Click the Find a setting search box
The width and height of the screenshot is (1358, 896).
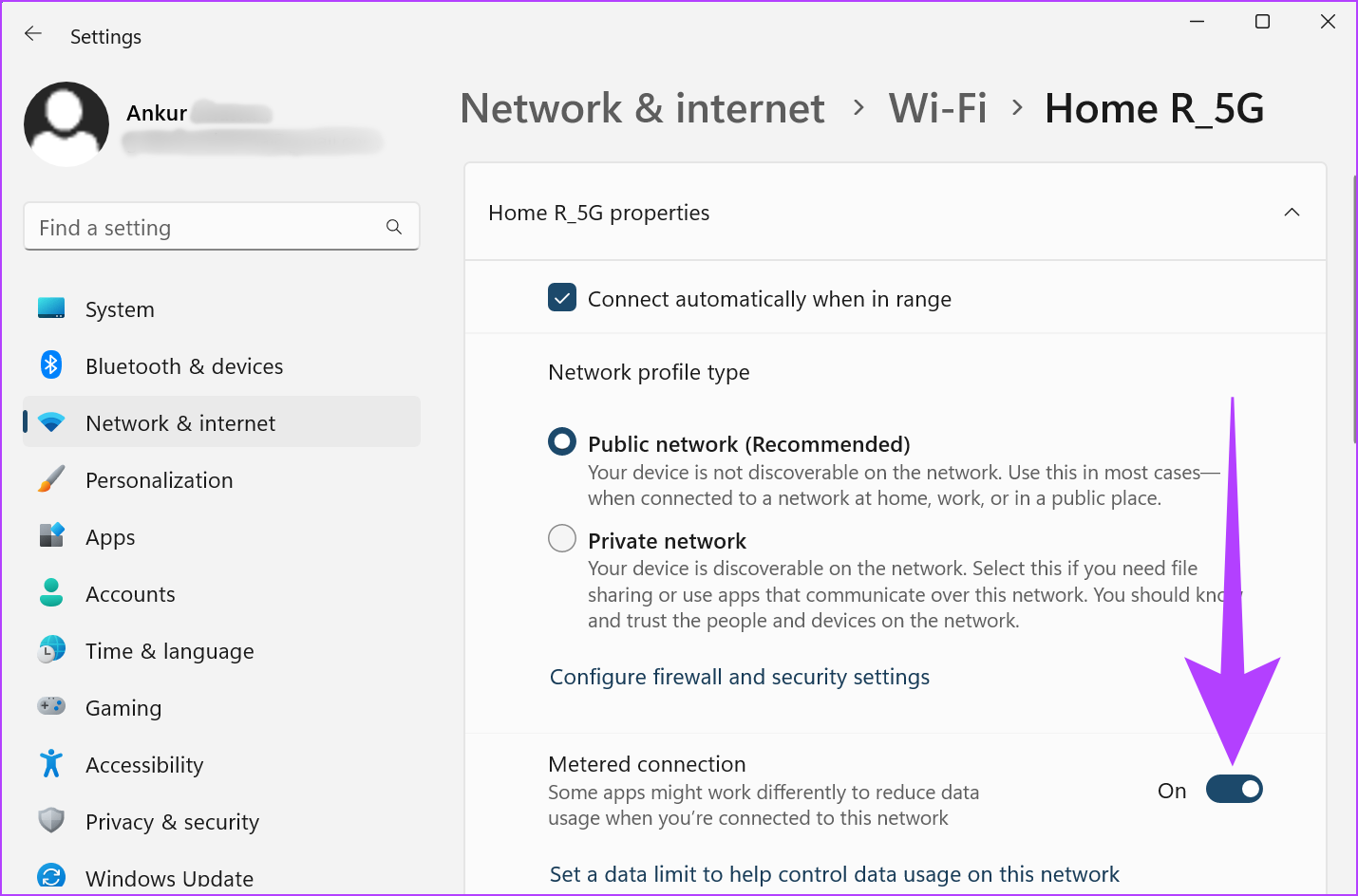tap(204, 228)
